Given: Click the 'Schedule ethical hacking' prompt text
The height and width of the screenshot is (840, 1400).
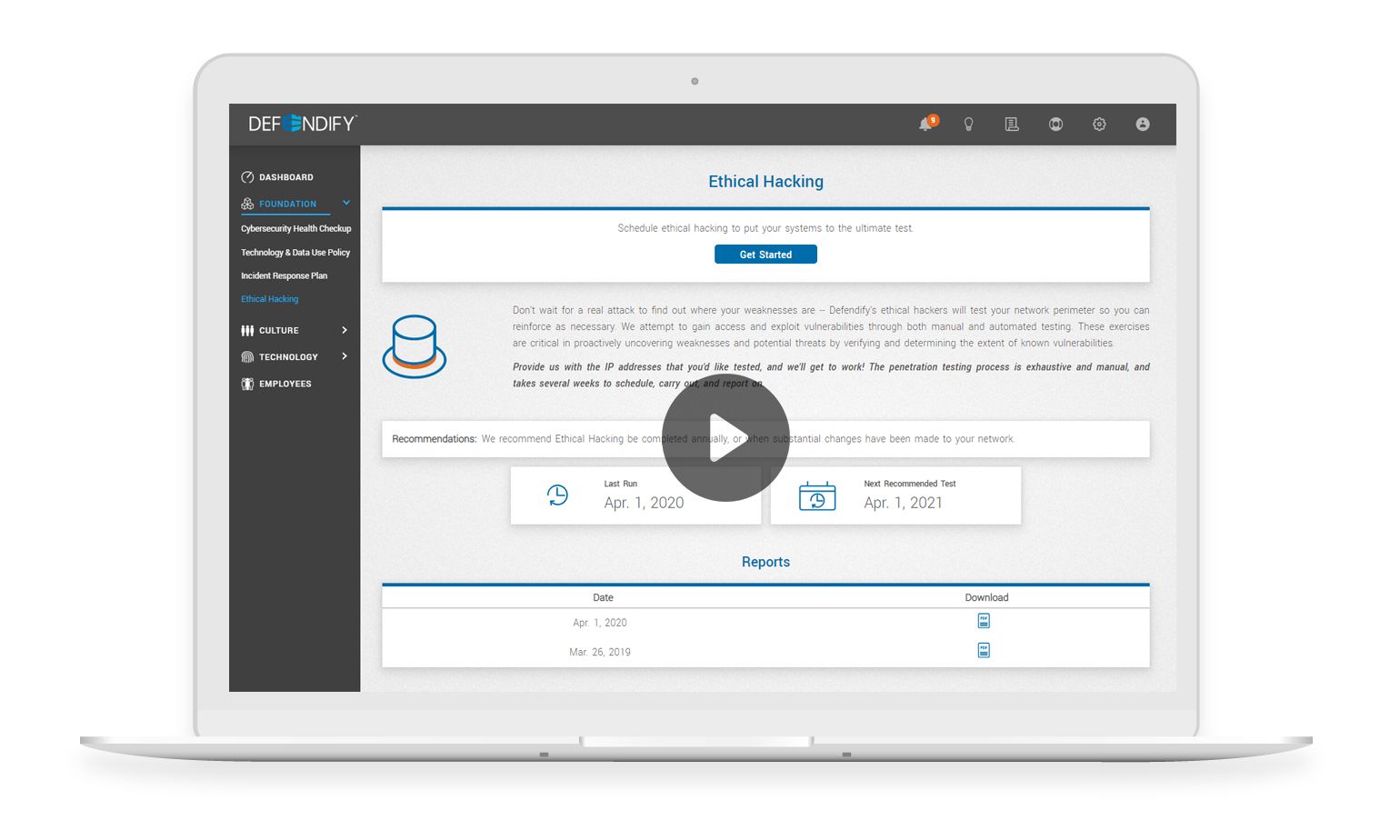Looking at the screenshot, I should [765, 228].
